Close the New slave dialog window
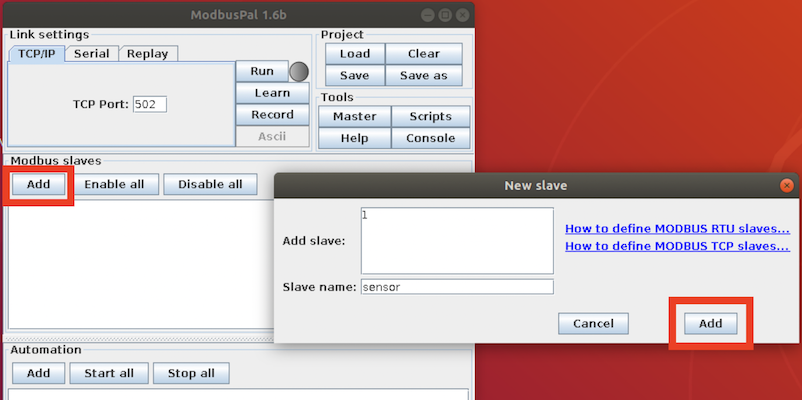This screenshot has height=400, width=802. (x=787, y=185)
